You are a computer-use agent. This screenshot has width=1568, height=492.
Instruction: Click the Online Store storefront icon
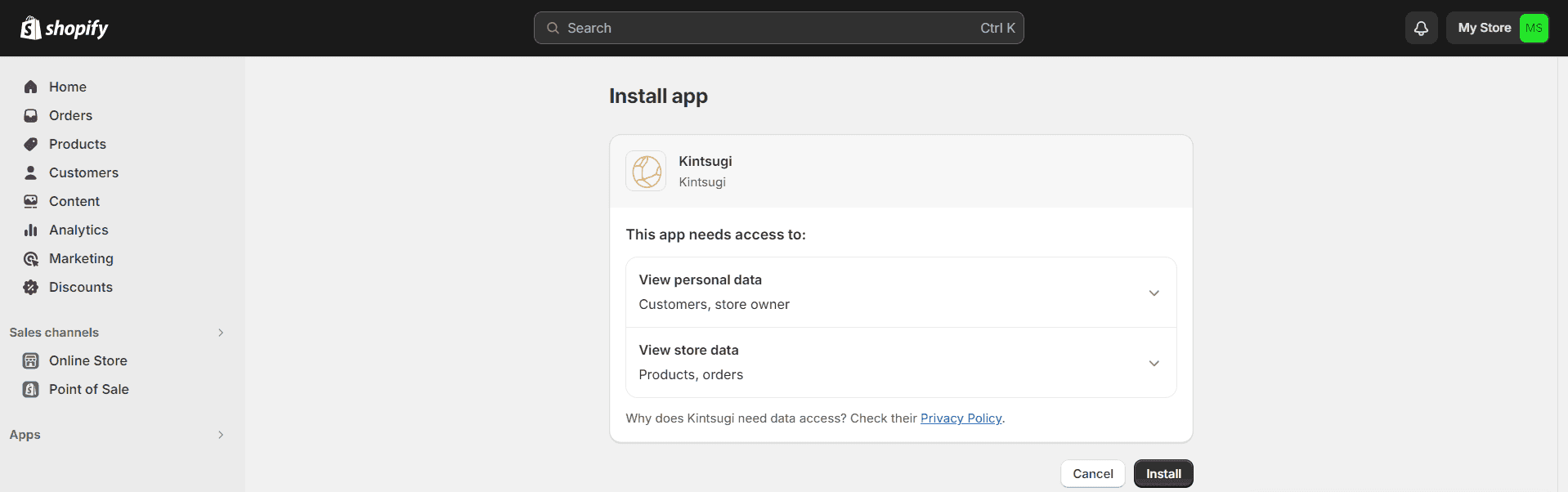tap(31, 360)
